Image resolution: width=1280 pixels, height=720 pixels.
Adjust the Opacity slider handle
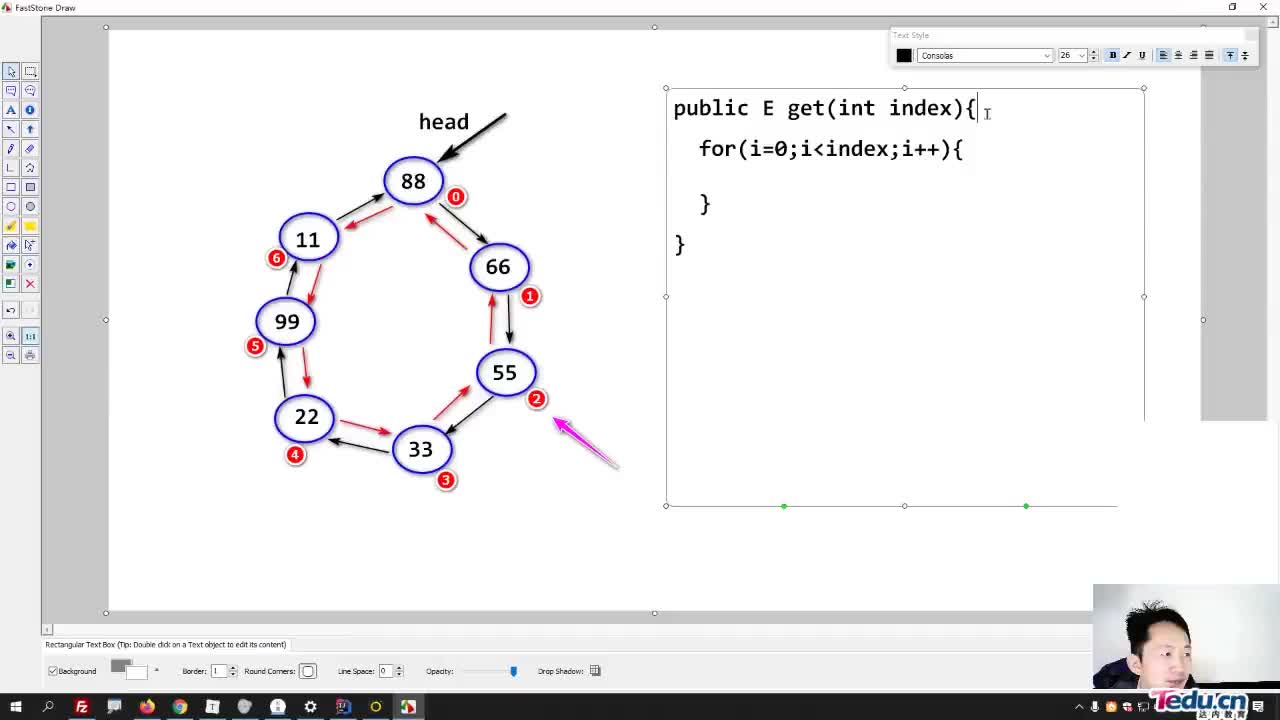(x=514, y=671)
